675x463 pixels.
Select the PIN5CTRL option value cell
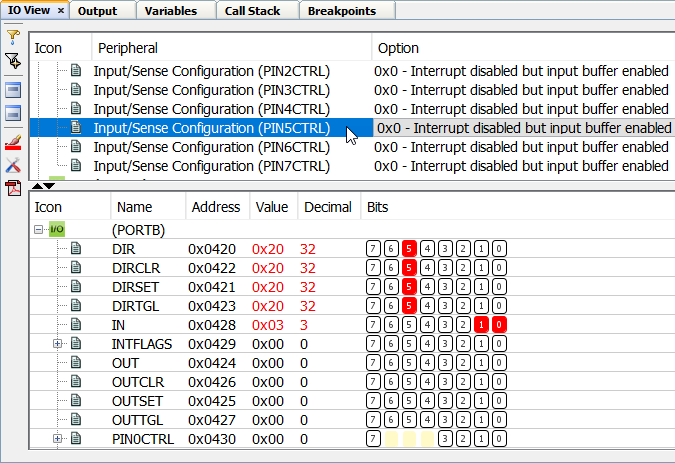pyautogui.click(x=522, y=128)
